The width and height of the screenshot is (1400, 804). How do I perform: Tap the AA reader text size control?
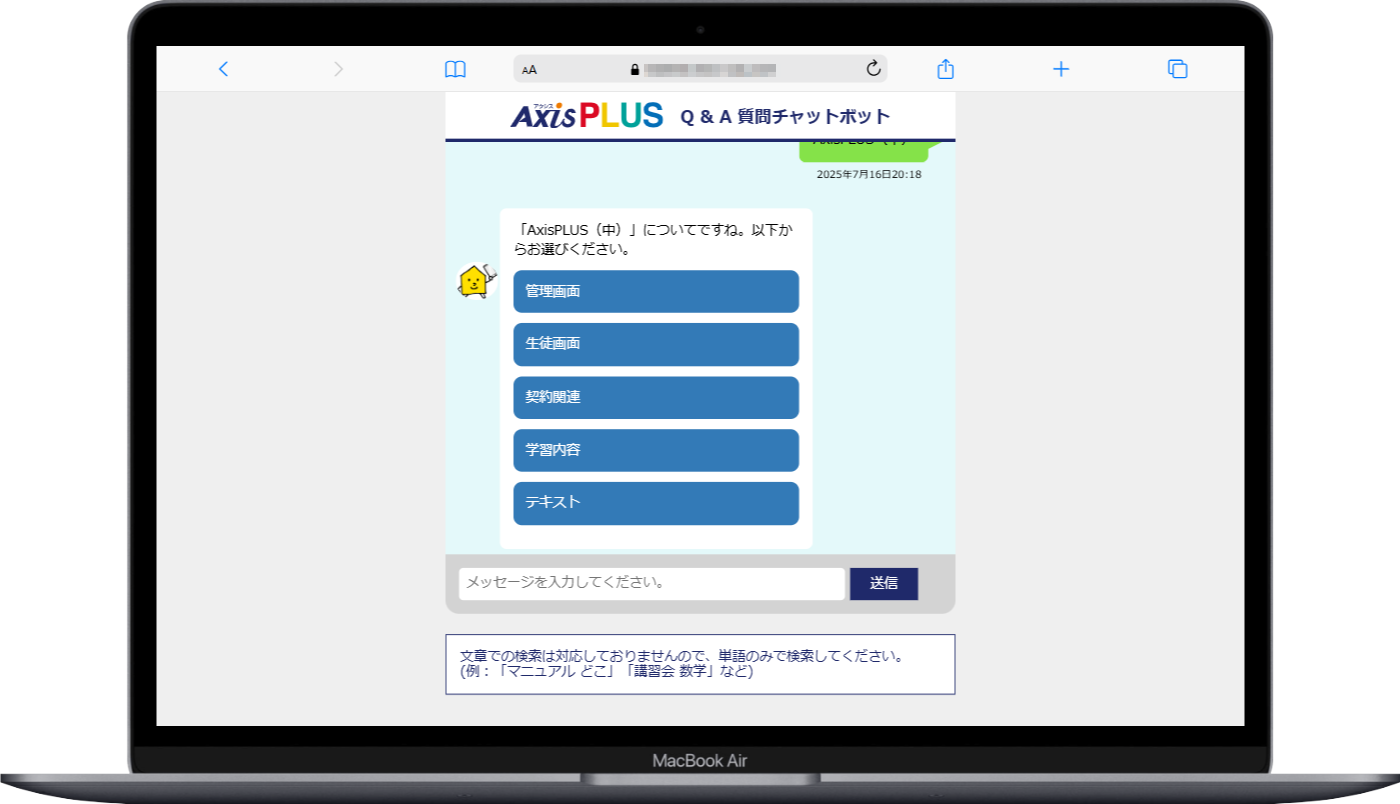529,70
